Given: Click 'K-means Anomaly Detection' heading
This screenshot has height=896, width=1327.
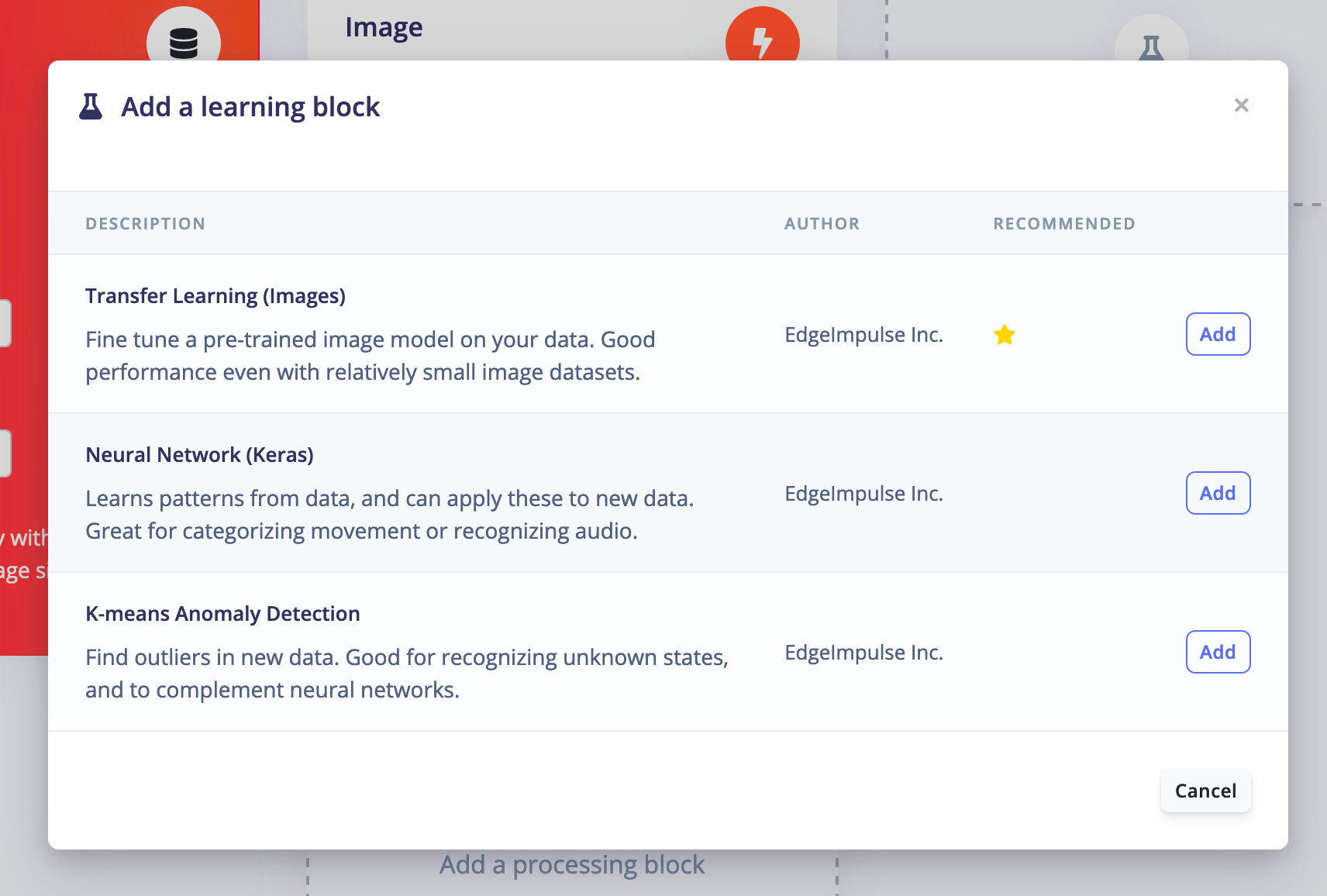Looking at the screenshot, I should pos(222,613).
